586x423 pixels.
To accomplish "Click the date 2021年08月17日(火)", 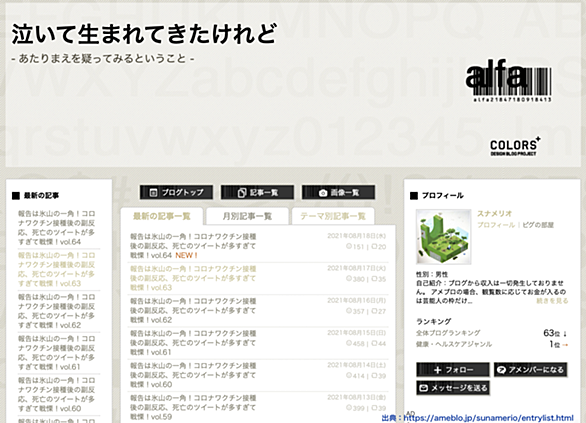I will click(357, 268).
